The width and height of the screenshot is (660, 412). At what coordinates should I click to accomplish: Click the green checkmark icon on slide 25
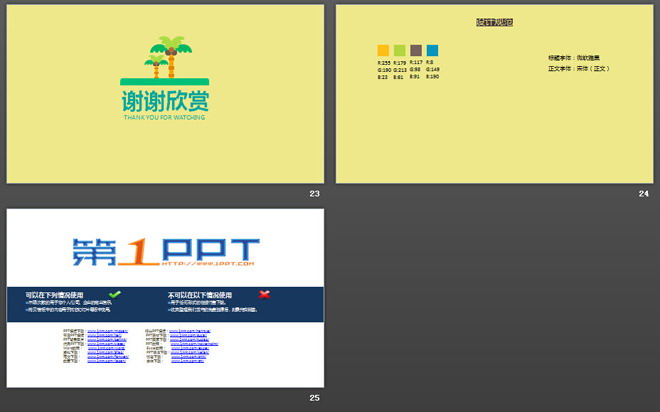click(114, 294)
